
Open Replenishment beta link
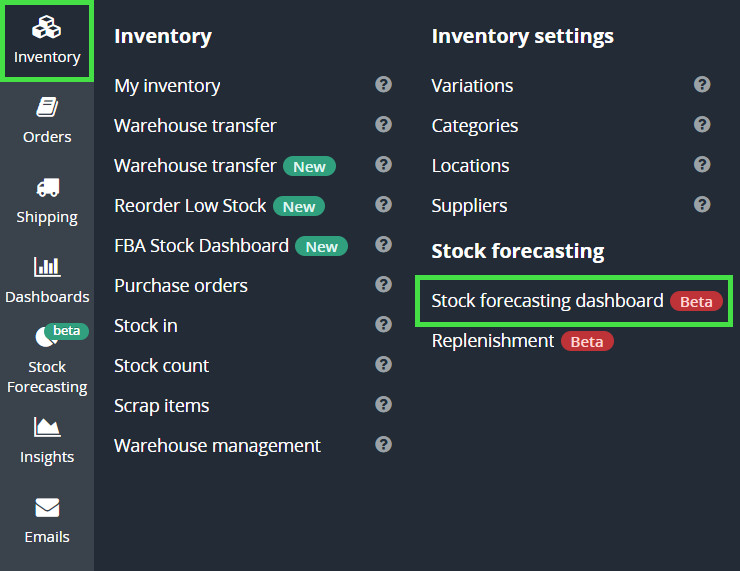point(493,341)
